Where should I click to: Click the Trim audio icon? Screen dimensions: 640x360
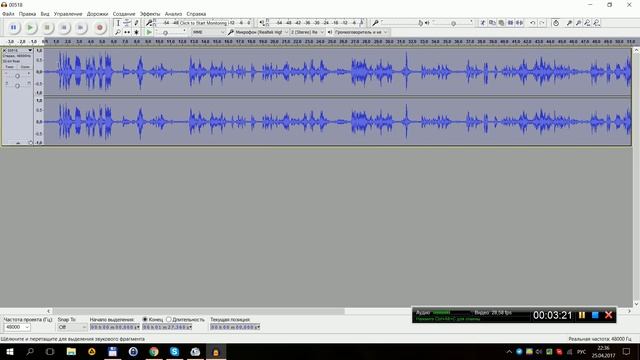[510, 23]
